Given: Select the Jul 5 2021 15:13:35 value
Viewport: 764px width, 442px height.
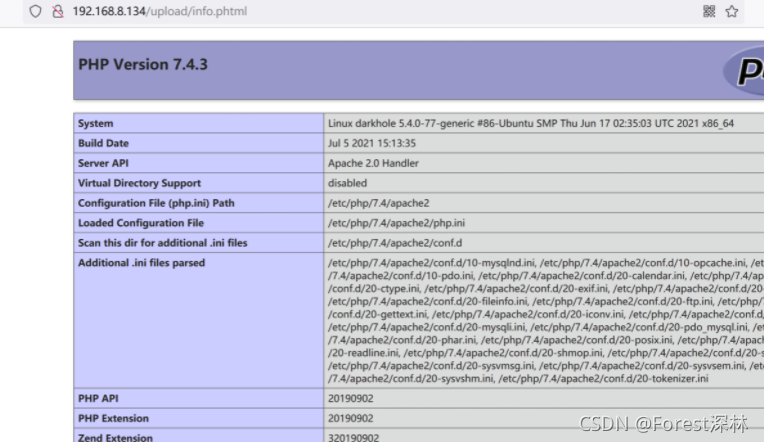Looking at the screenshot, I should [372, 143].
